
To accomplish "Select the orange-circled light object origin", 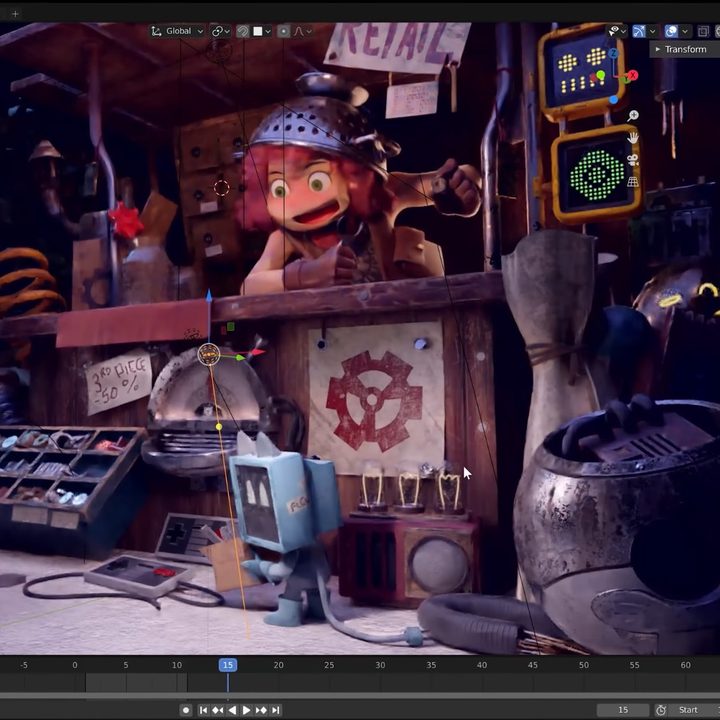I will [209, 354].
